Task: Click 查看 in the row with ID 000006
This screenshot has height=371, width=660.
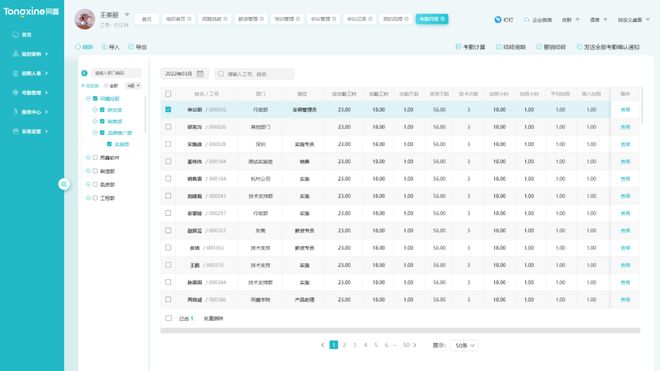Action: coord(625,109)
